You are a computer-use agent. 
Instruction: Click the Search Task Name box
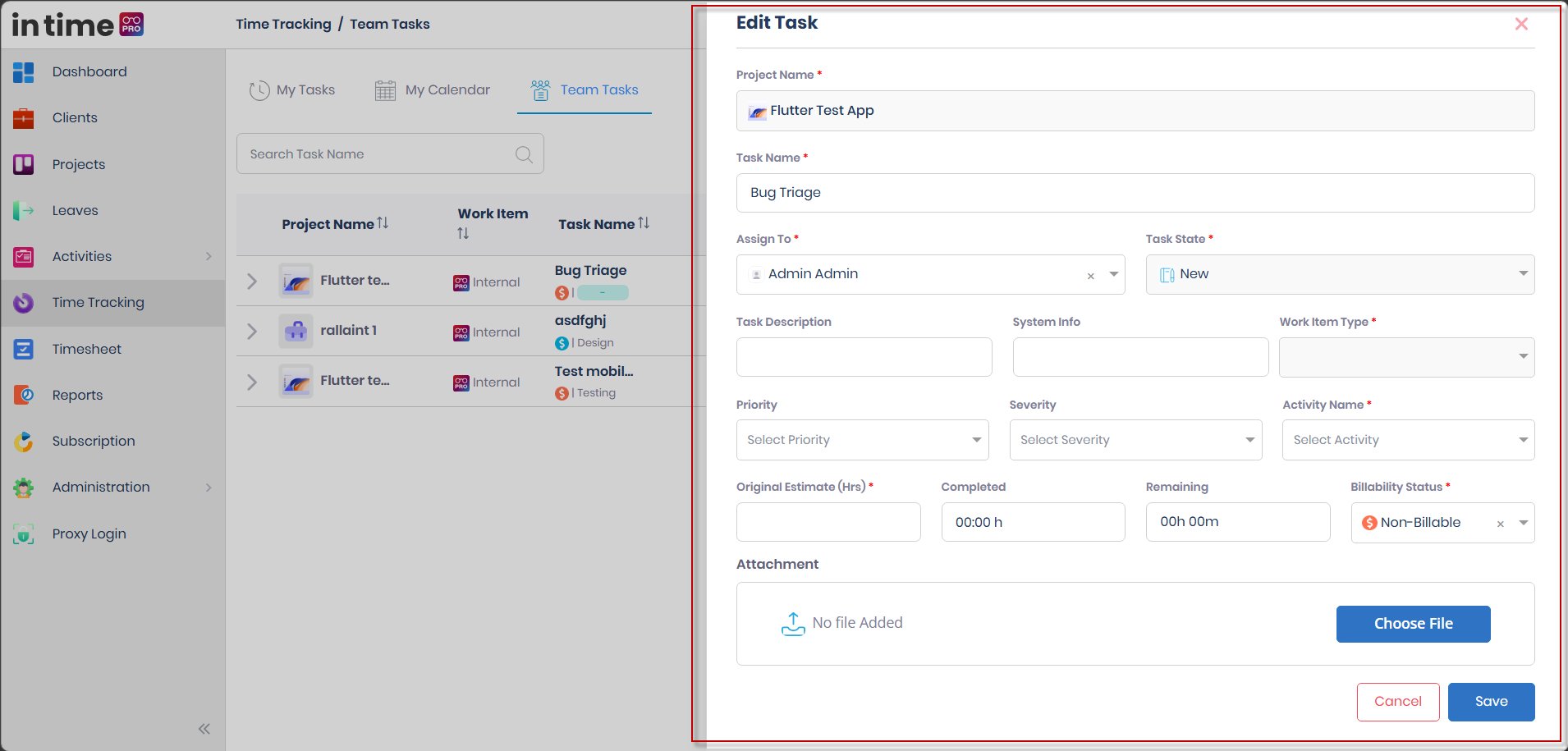click(390, 153)
